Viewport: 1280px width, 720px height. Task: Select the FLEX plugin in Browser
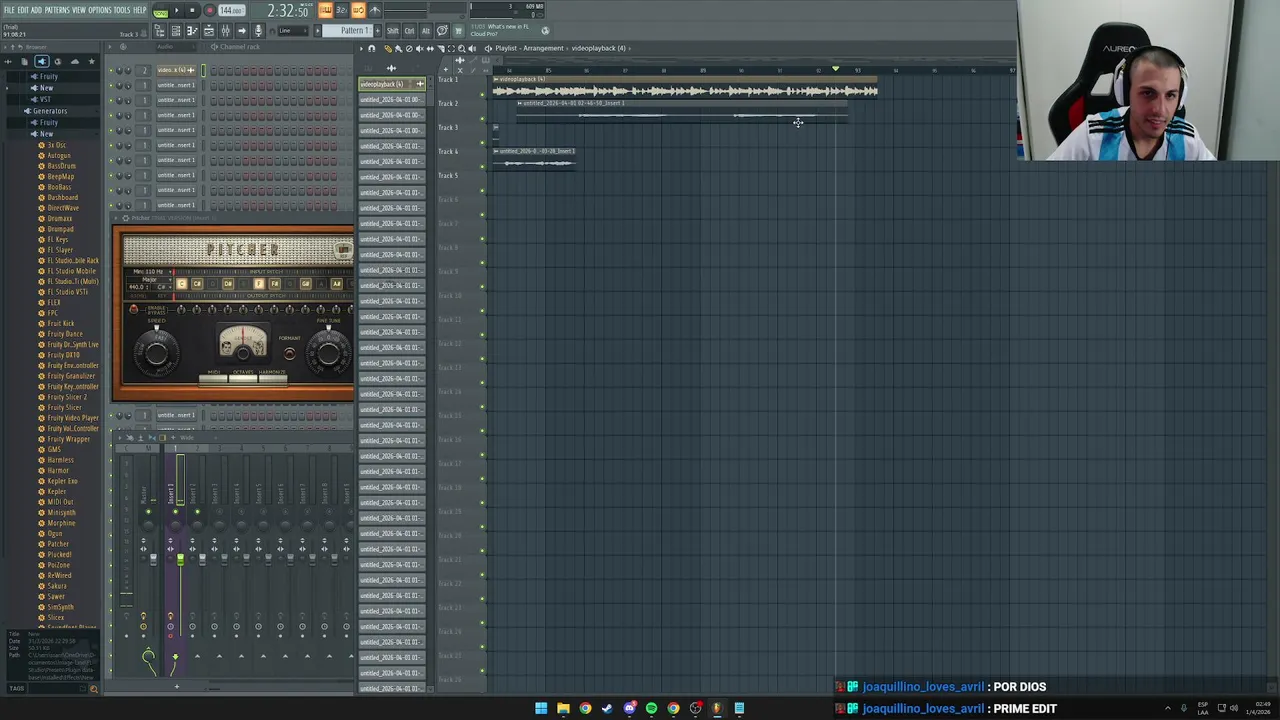(x=54, y=302)
